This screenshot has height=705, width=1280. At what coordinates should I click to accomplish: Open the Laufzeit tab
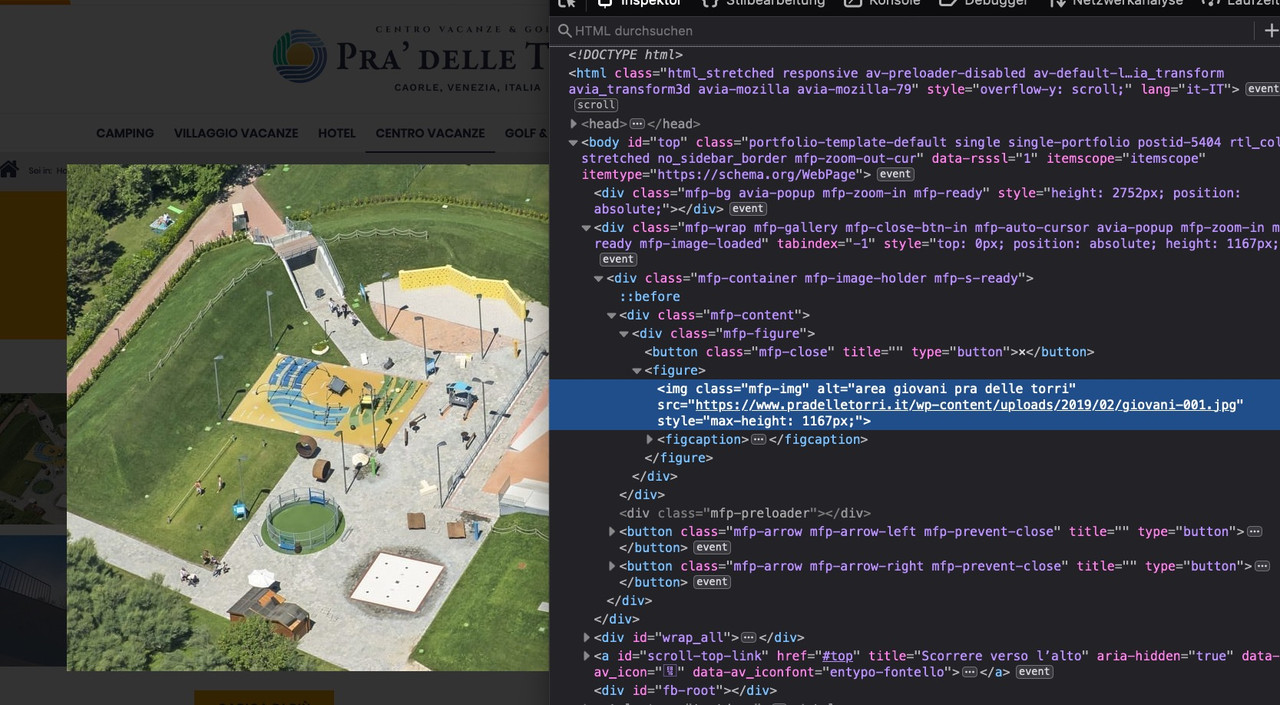click(x=1240, y=3)
